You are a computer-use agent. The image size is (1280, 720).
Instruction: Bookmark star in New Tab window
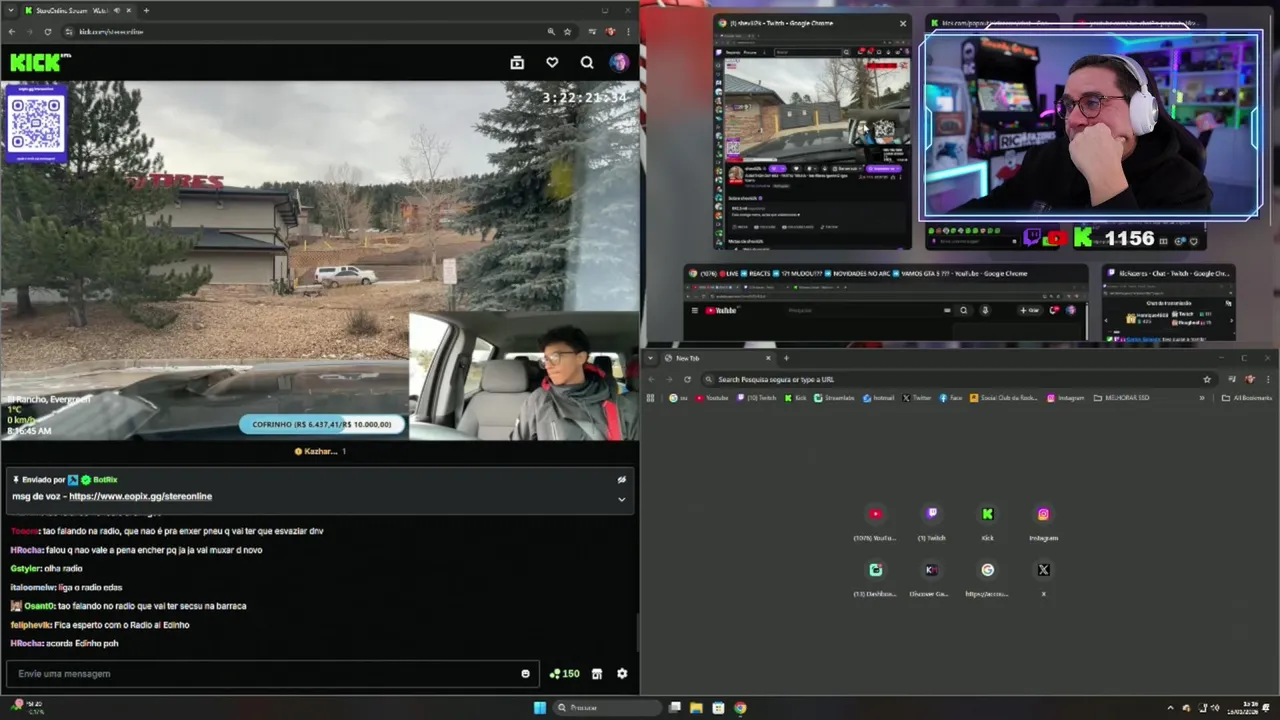pos(1207,379)
